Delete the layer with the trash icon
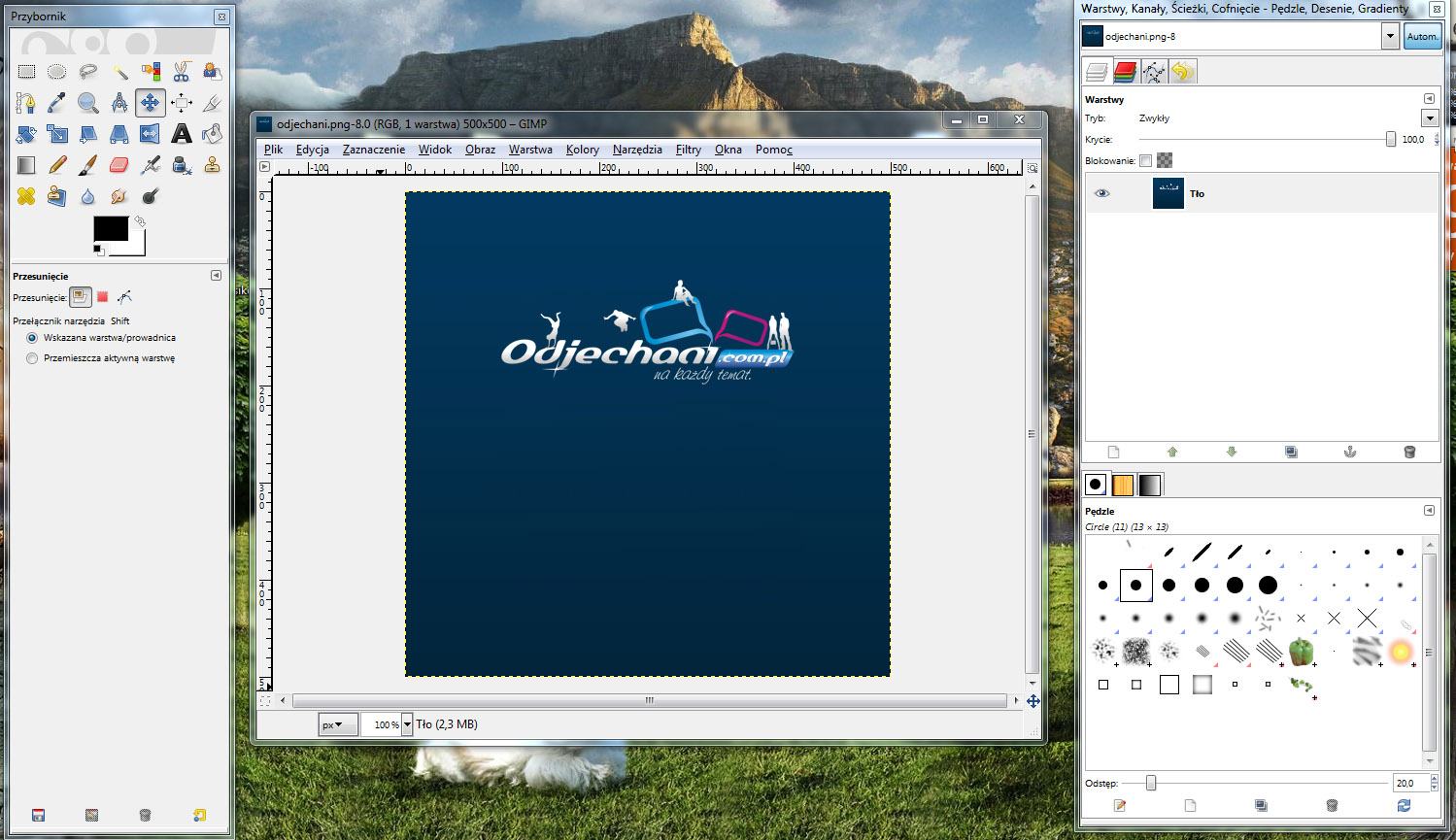 coord(1409,452)
